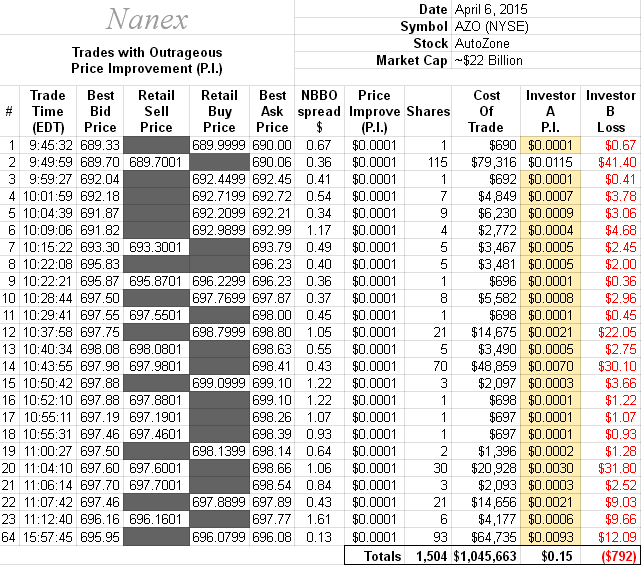This screenshot has width=641, height=565.
Task: Select best ask 696.23 in row 8
Action: point(272,264)
